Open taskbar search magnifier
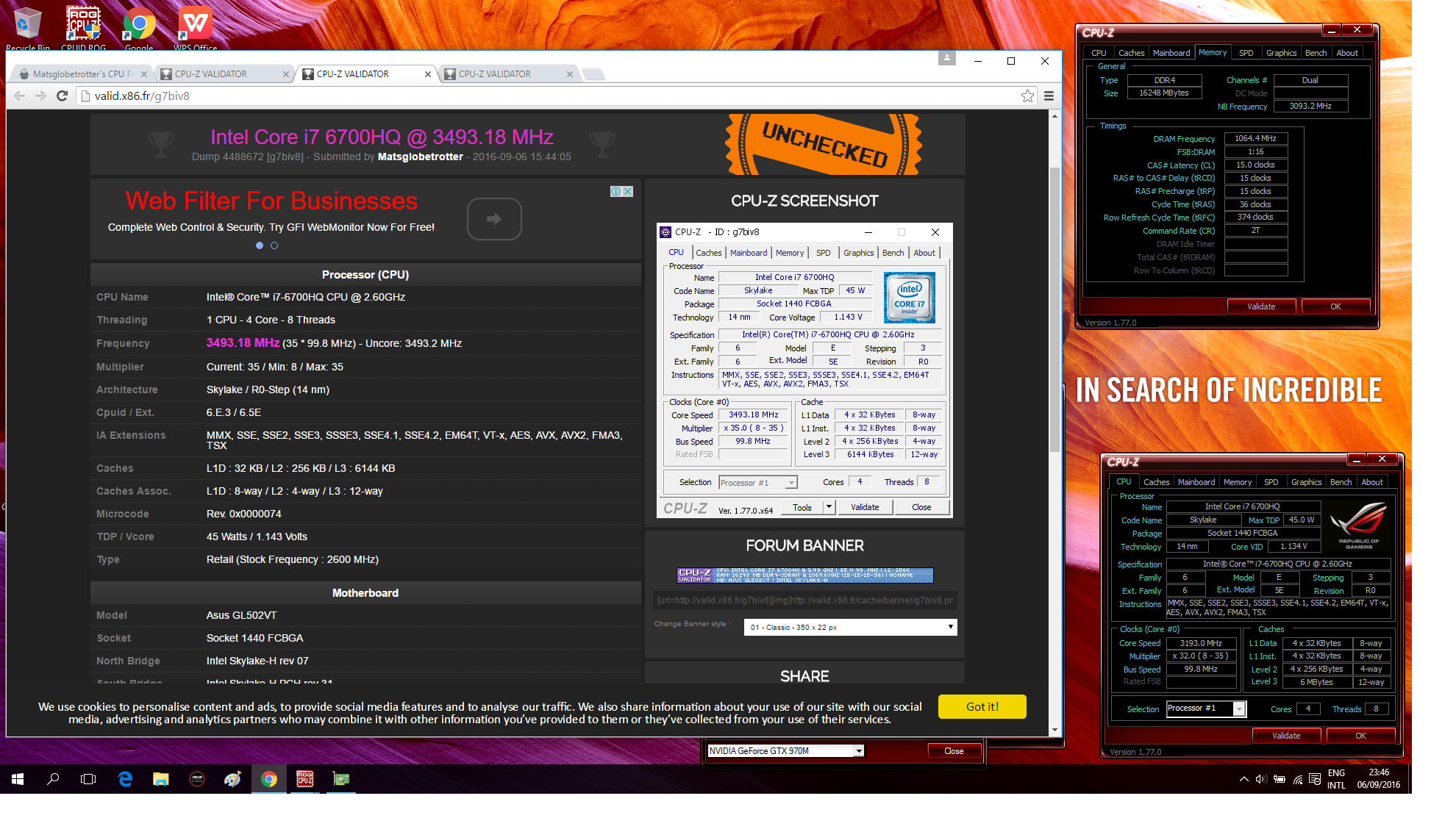 click(53, 779)
